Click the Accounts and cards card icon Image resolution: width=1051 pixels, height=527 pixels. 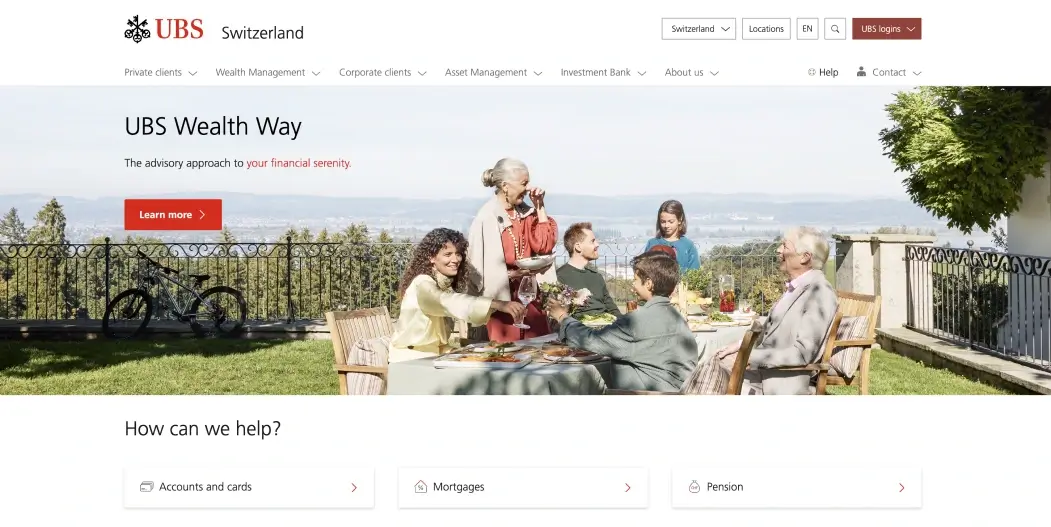146,487
